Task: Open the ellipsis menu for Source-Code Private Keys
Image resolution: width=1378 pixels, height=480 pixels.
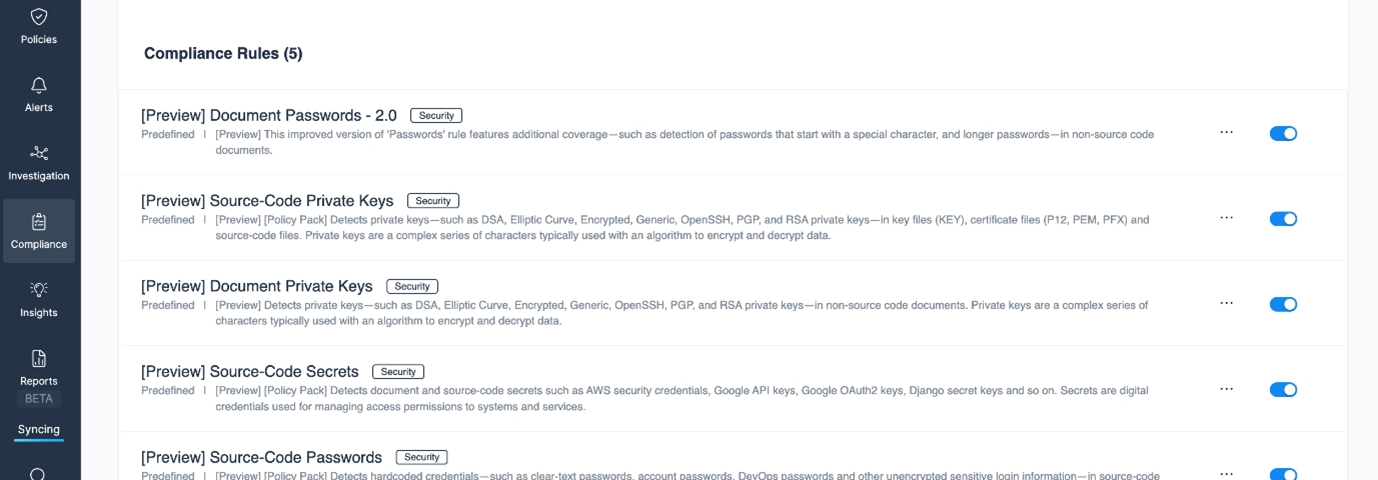Action: click(1226, 218)
